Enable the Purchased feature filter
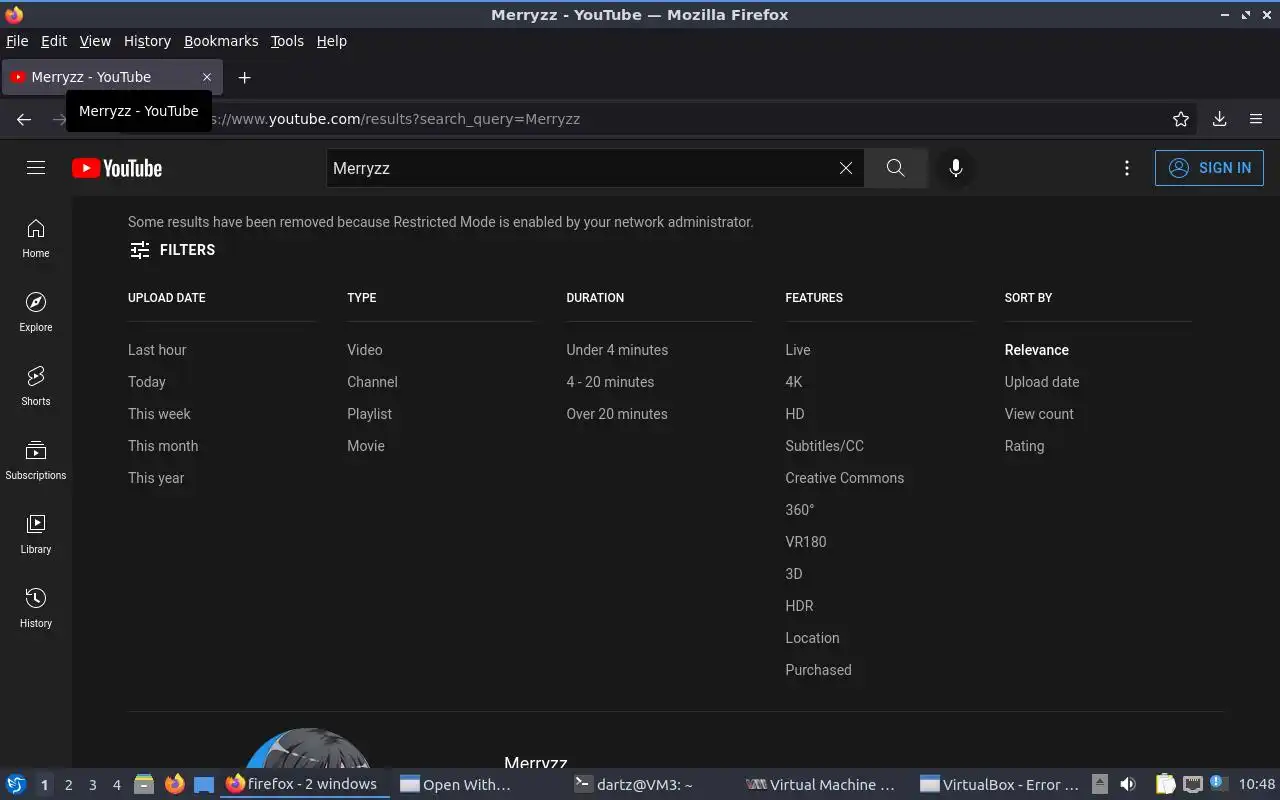The width and height of the screenshot is (1280, 800). pos(818,670)
